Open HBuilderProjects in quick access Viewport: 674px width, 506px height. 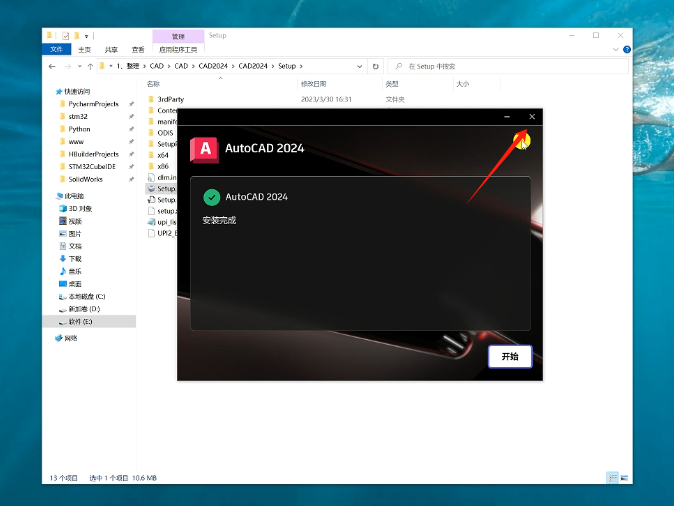pos(93,154)
